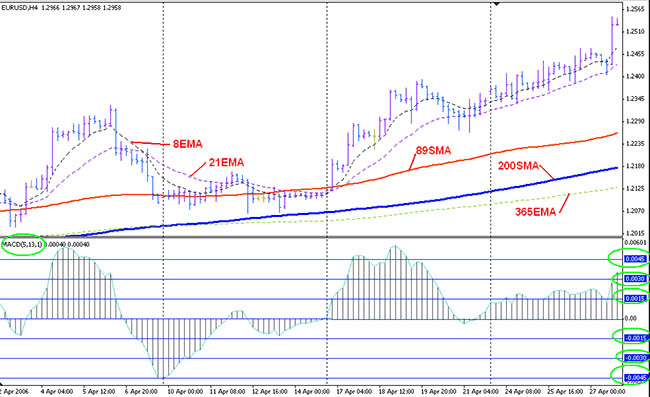Image resolution: width=650 pixels, height=397 pixels.
Task: Click the 18 Apr 12:00 time label
Action: tap(396, 391)
